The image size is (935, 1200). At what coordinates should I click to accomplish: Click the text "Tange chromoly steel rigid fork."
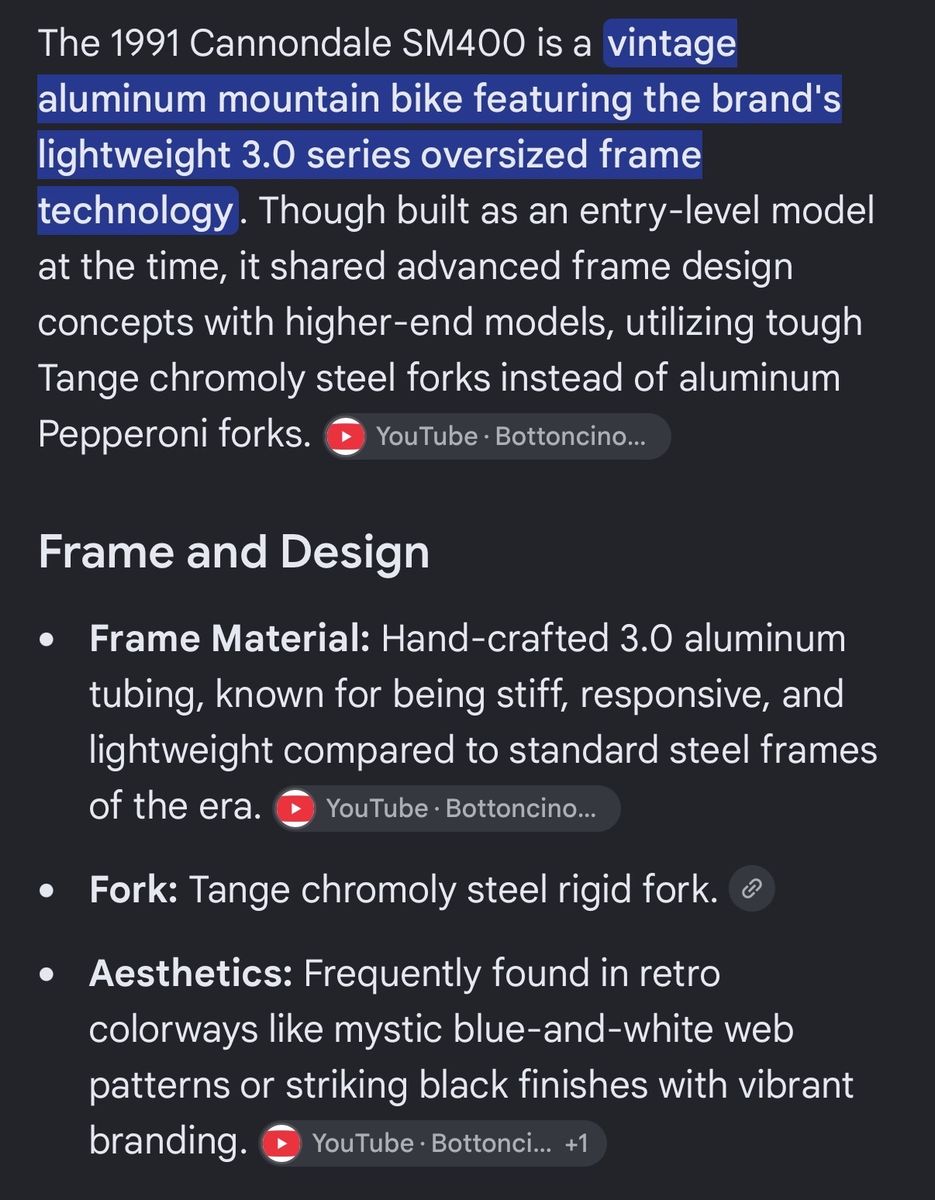(454, 889)
